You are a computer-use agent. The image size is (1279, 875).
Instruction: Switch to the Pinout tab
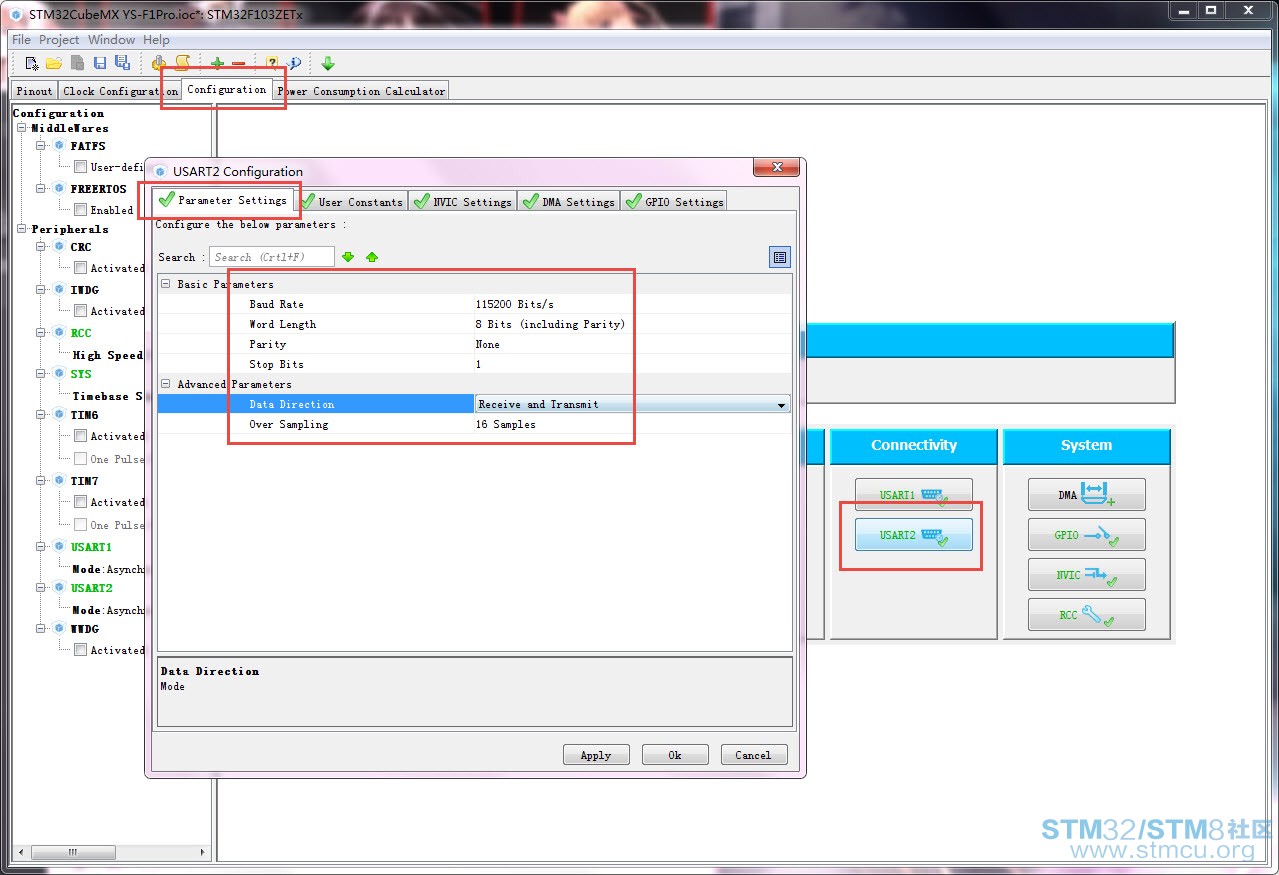click(34, 91)
